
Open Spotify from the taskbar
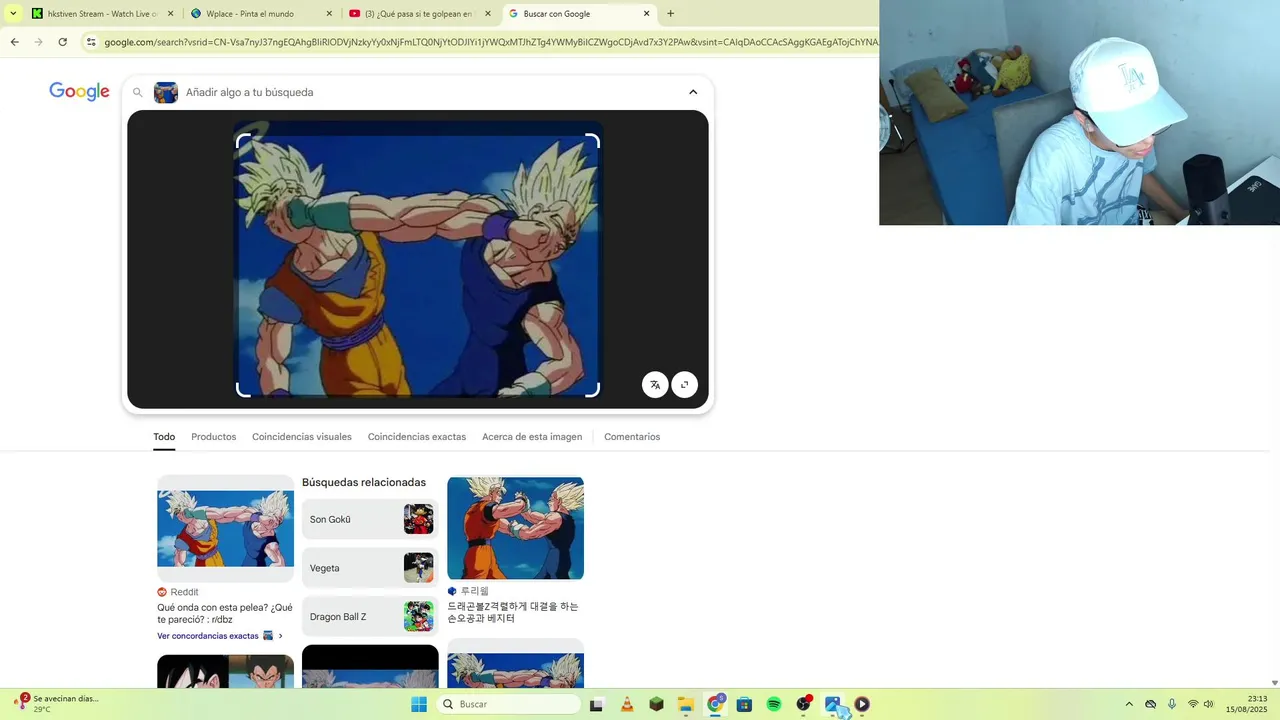click(x=774, y=704)
